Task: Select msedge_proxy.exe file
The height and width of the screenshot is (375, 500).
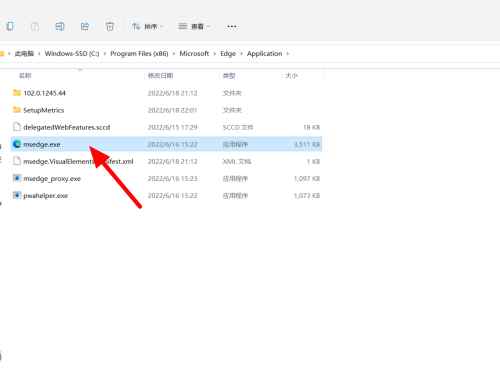Action: [166, 179]
